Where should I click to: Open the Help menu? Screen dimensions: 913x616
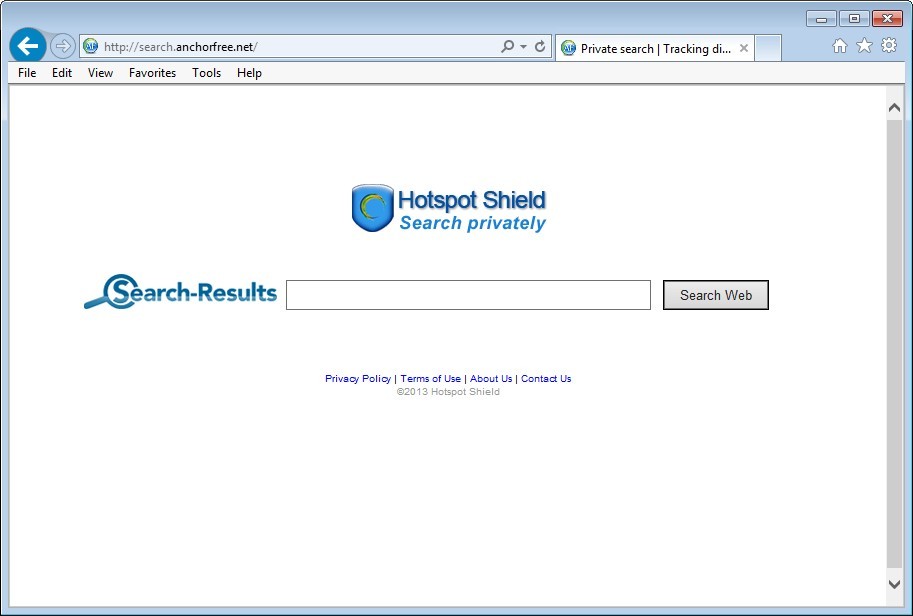(x=249, y=73)
